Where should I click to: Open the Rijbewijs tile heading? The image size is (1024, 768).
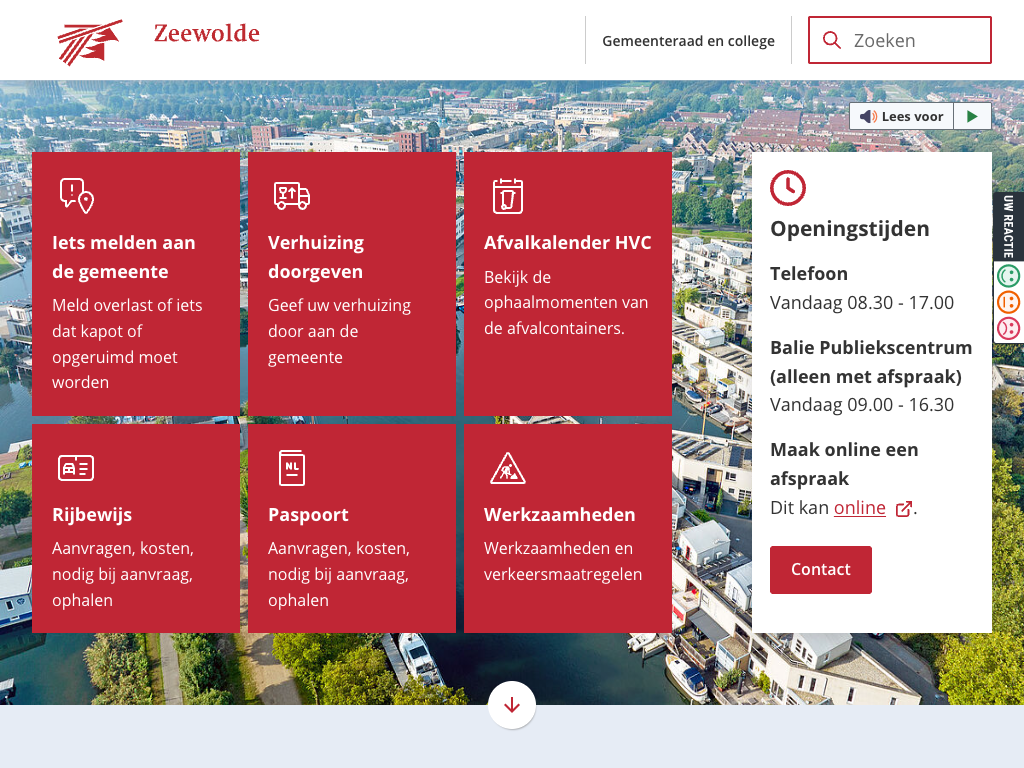pyautogui.click(x=92, y=515)
